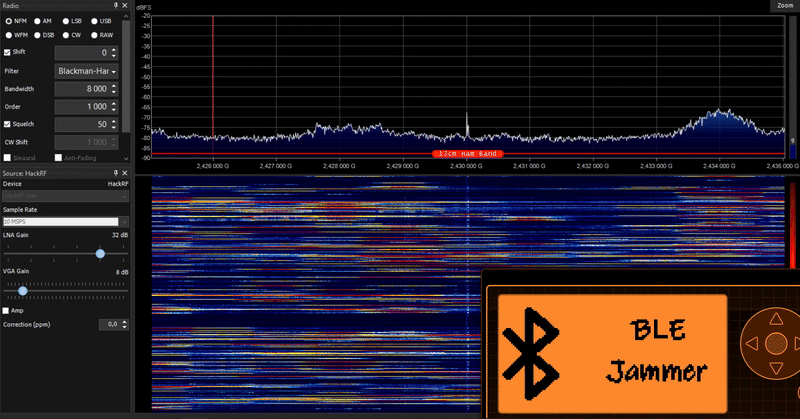Click the Bluetooth logo on BLE Jammer screen
800x419 pixels.
tap(531, 353)
